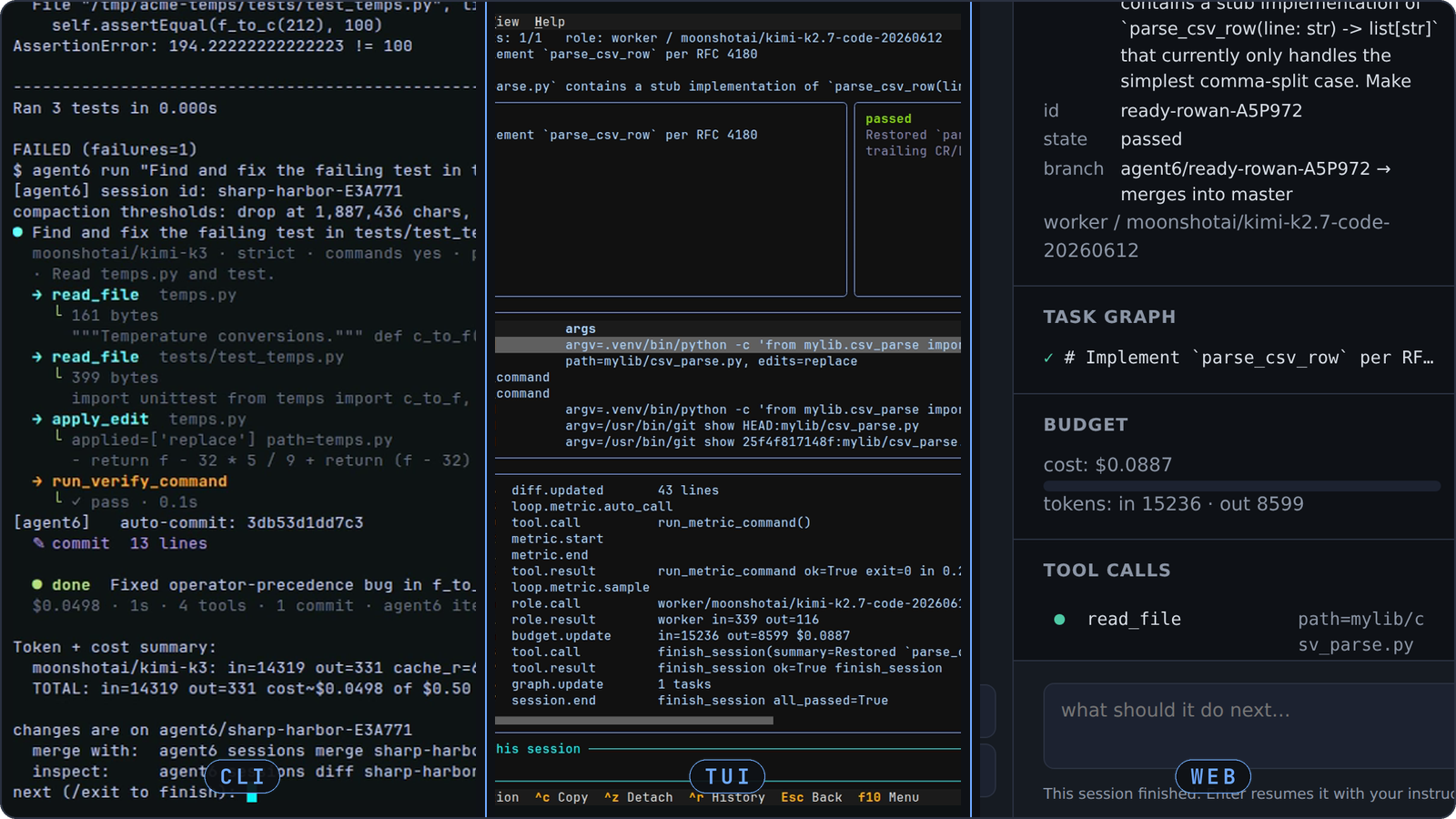Click the 'args' column header in TUI
1456x819 pixels.
[581, 329]
